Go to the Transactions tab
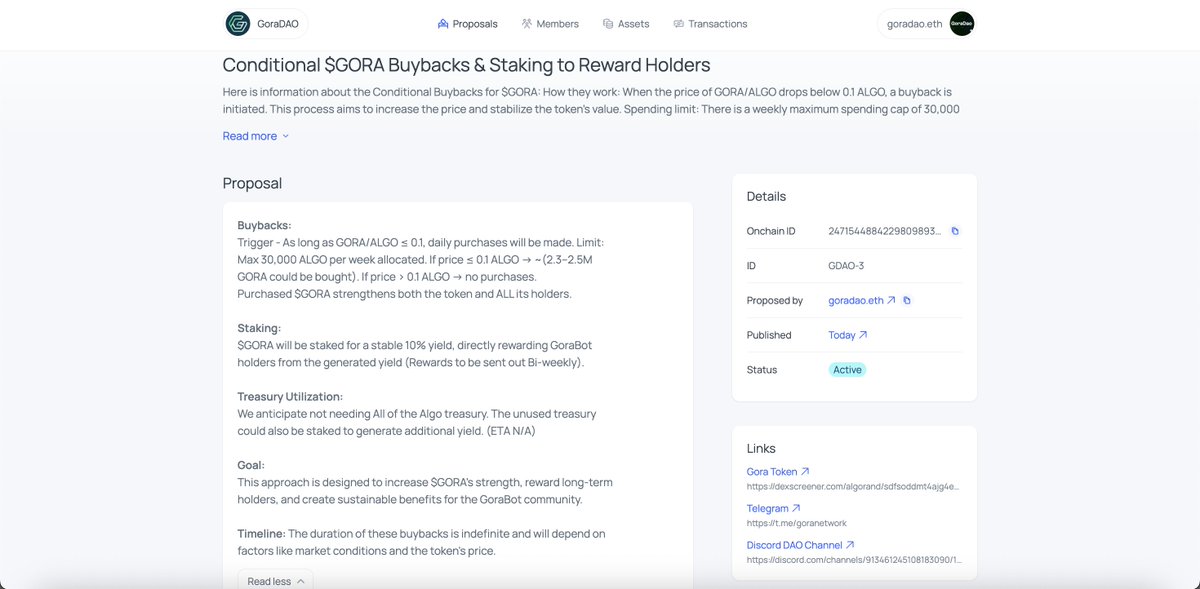The width and height of the screenshot is (1200, 589). coord(710,23)
